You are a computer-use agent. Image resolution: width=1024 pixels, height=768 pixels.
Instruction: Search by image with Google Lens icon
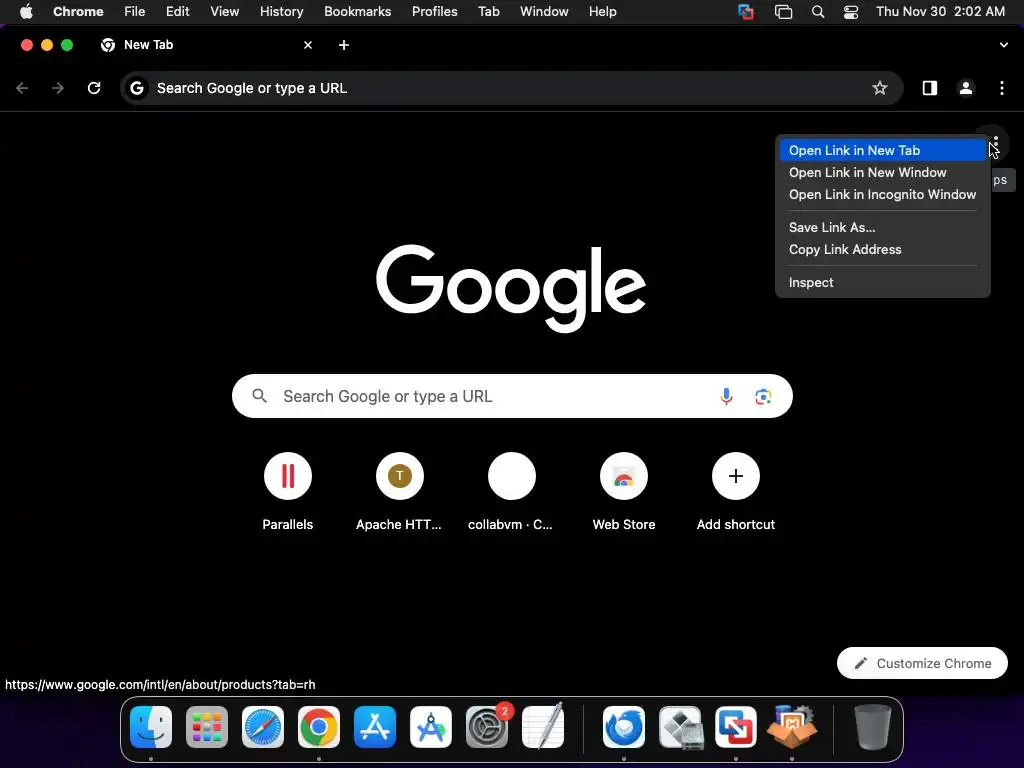(763, 396)
